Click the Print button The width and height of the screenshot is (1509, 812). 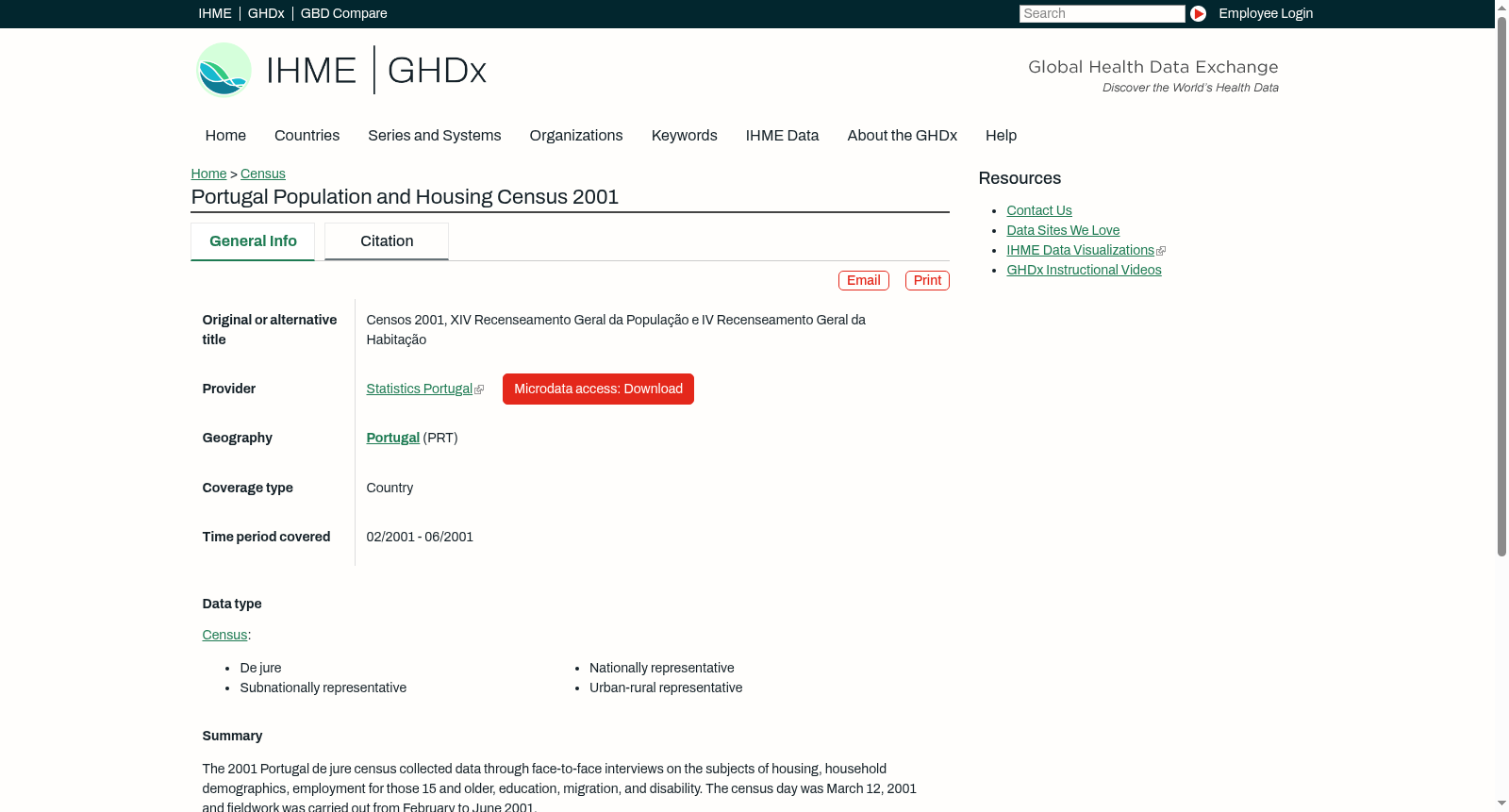click(x=927, y=280)
